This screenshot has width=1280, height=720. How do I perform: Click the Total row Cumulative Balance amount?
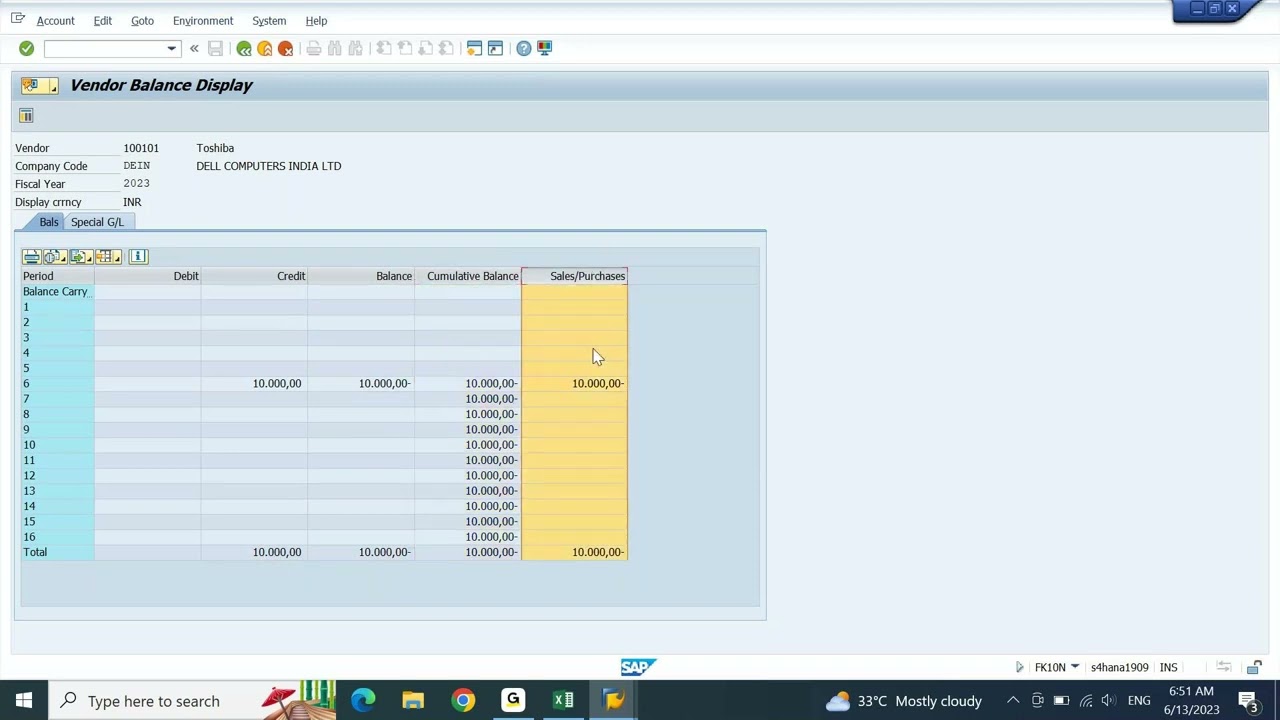click(491, 552)
